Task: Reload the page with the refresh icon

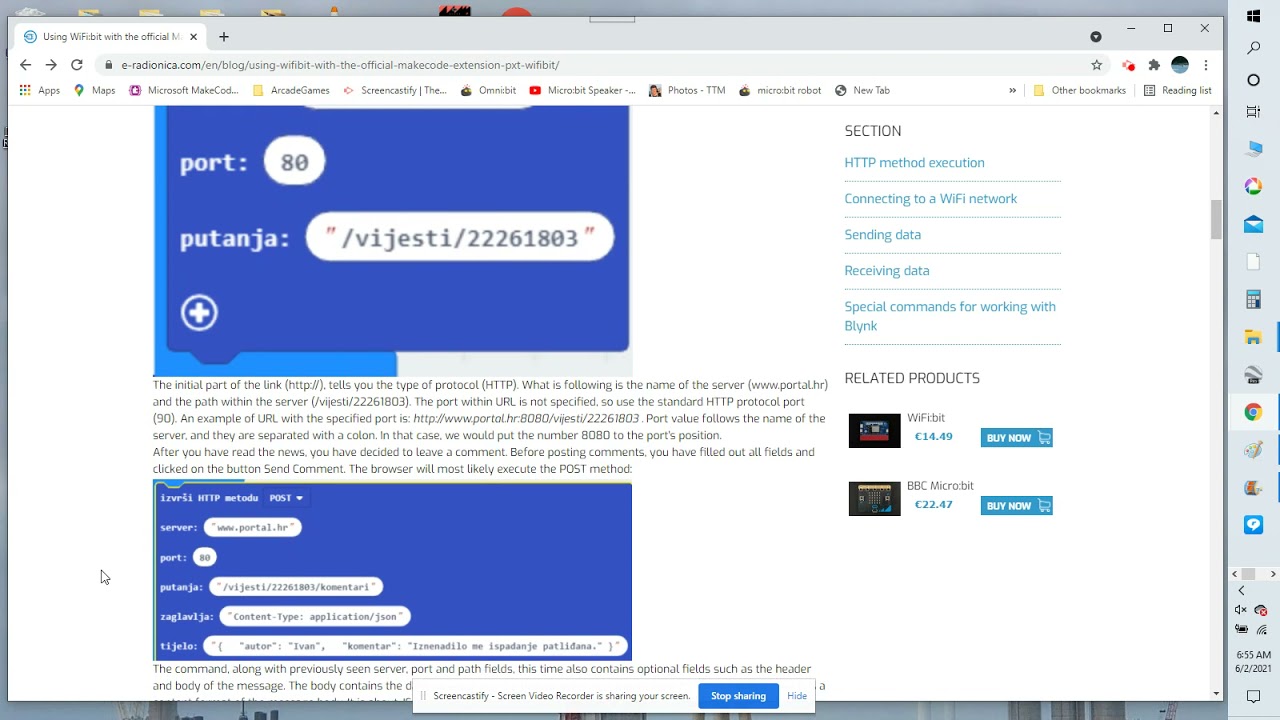Action: (77, 65)
